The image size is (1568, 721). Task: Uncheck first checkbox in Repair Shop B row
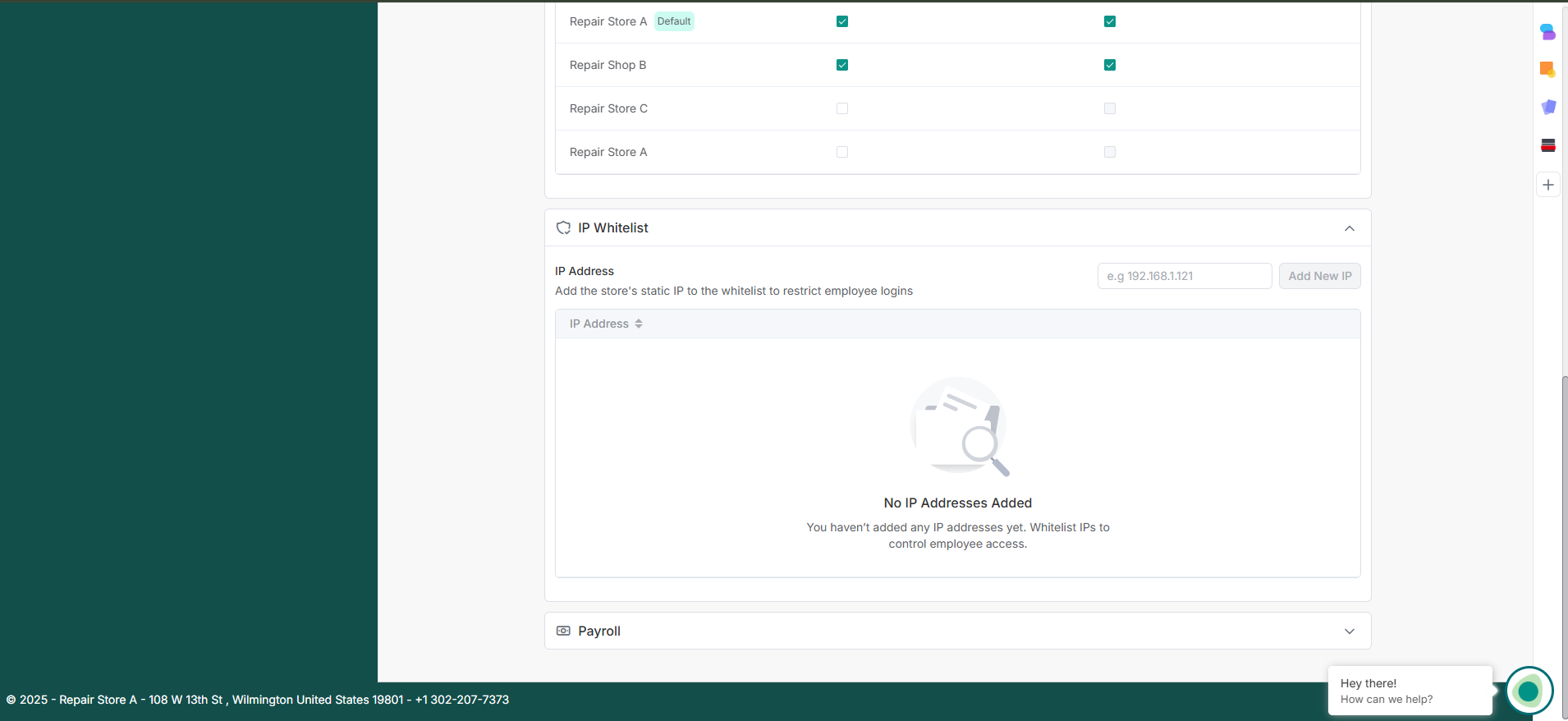(842, 65)
